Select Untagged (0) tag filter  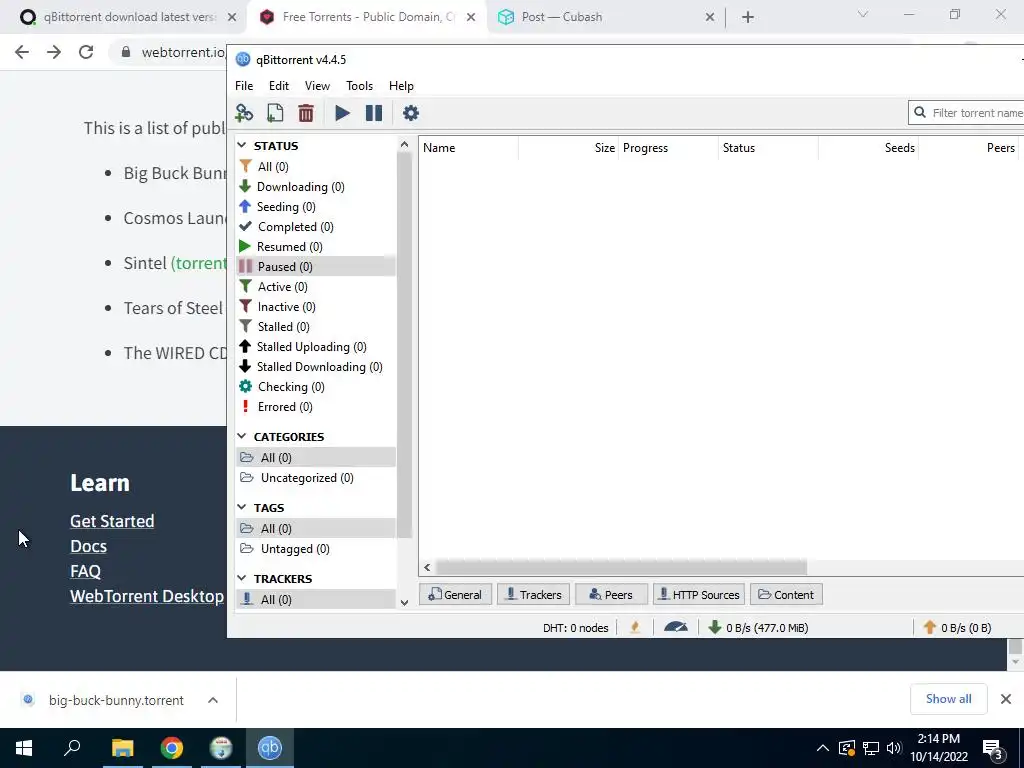(x=316, y=549)
